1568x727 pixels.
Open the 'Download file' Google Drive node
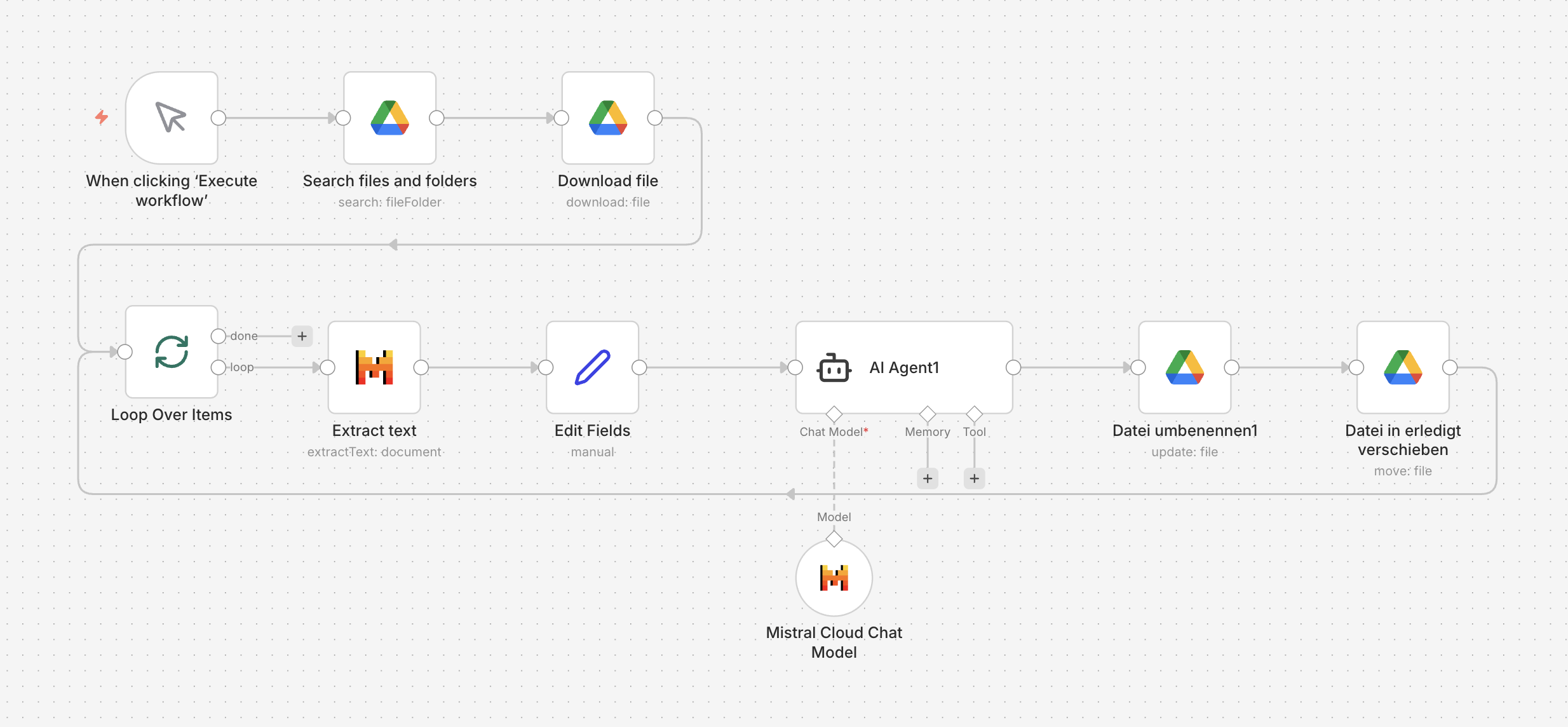pos(607,118)
